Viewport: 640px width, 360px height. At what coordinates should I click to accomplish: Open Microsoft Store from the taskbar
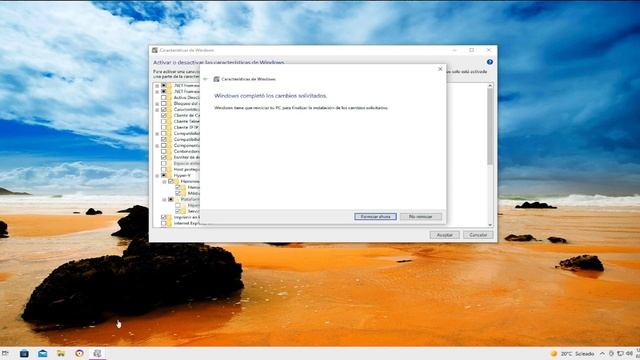[24, 353]
